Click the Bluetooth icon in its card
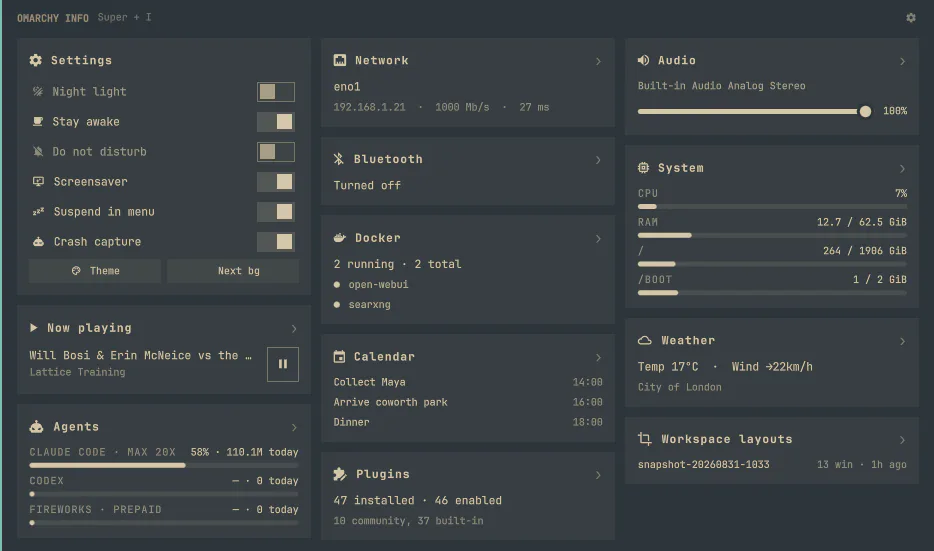Image resolution: width=934 pixels, height=551 pixels. pyautogui.click(x=338, y=159)
